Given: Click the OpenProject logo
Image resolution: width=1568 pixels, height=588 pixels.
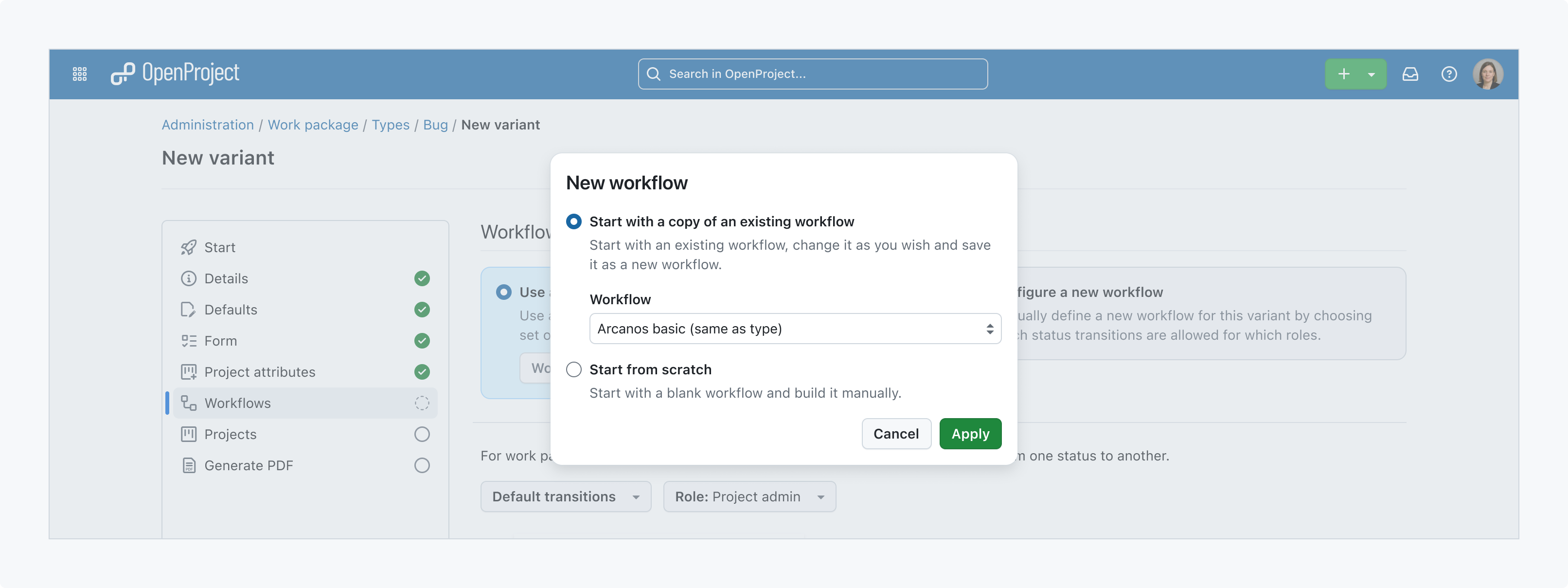Looking at the screenshot, I should click(175, 73).
